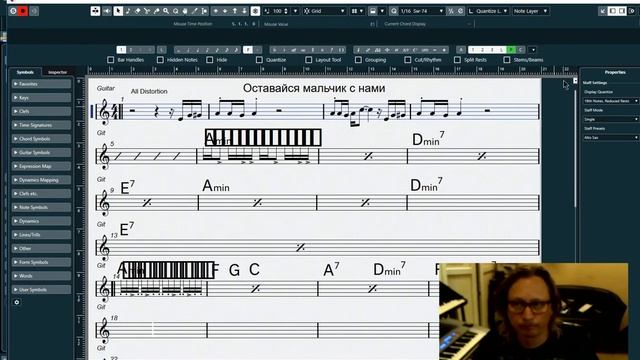Expand the Time Signatures section

coord(41,125)
